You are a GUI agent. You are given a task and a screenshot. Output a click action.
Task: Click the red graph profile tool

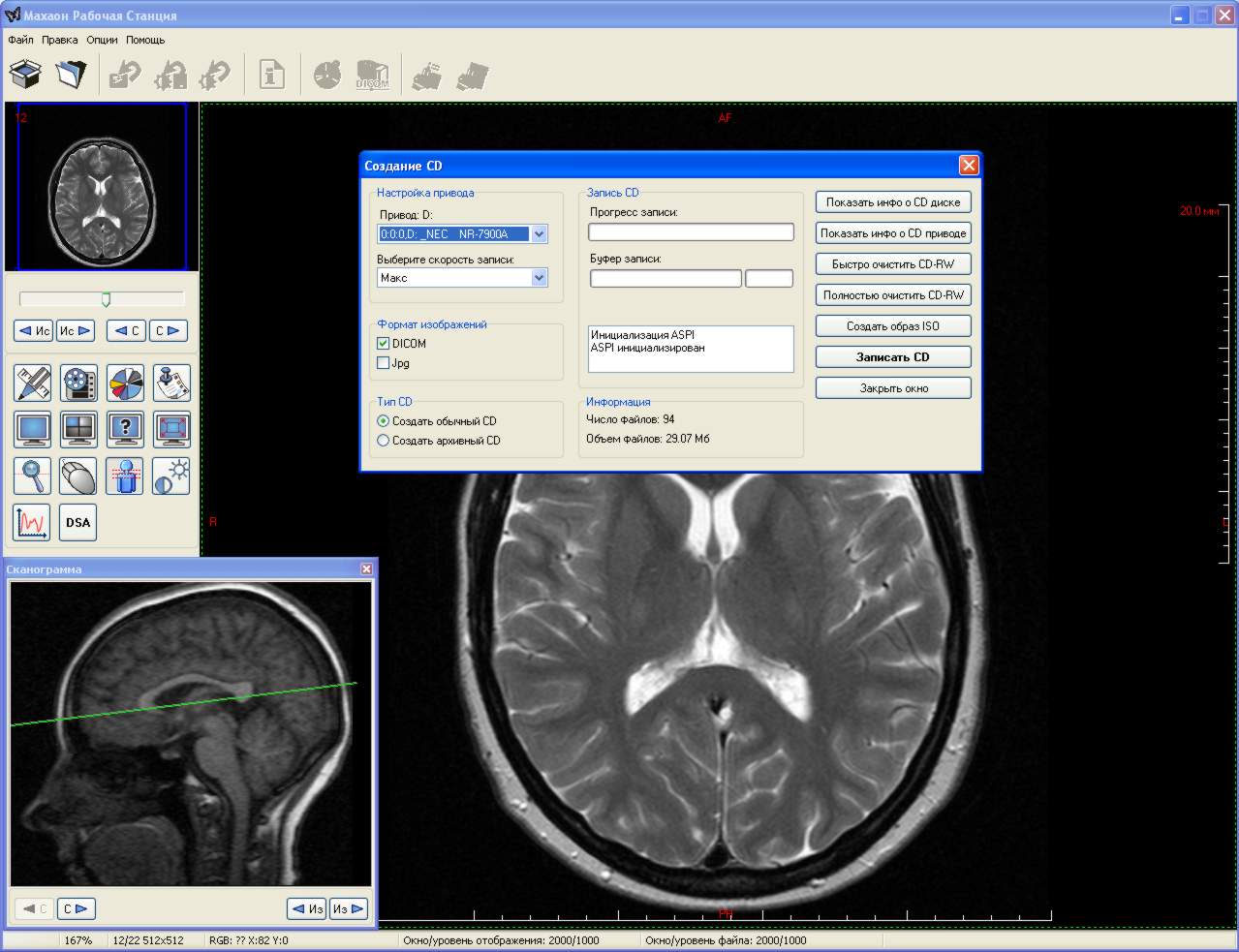pyautogui.click(x=32, y=522)
